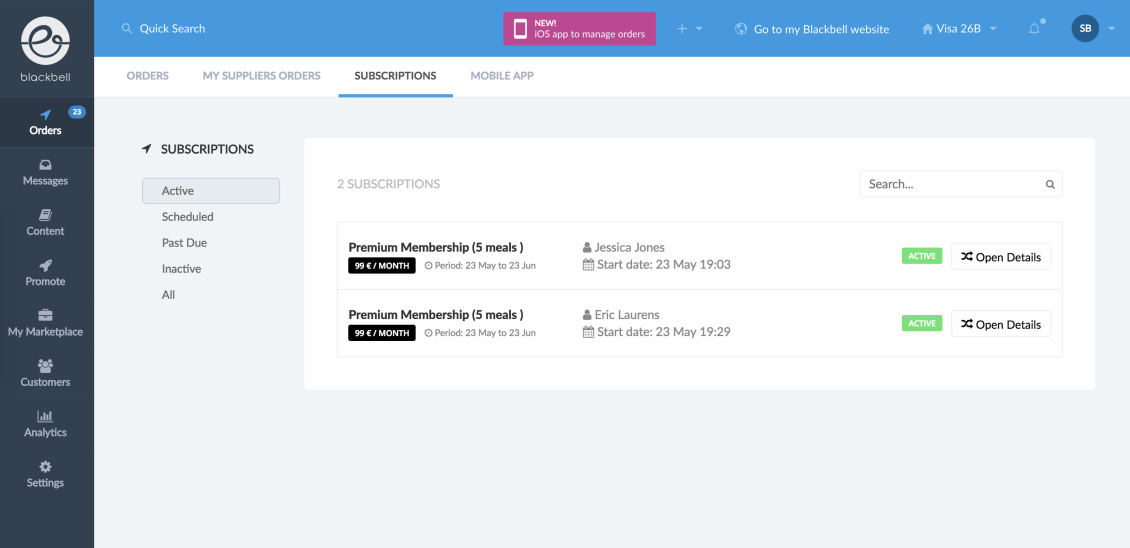Select the Active subscriptions filter
Viewport: 1130px width, 548px height.
coord(210,191)
